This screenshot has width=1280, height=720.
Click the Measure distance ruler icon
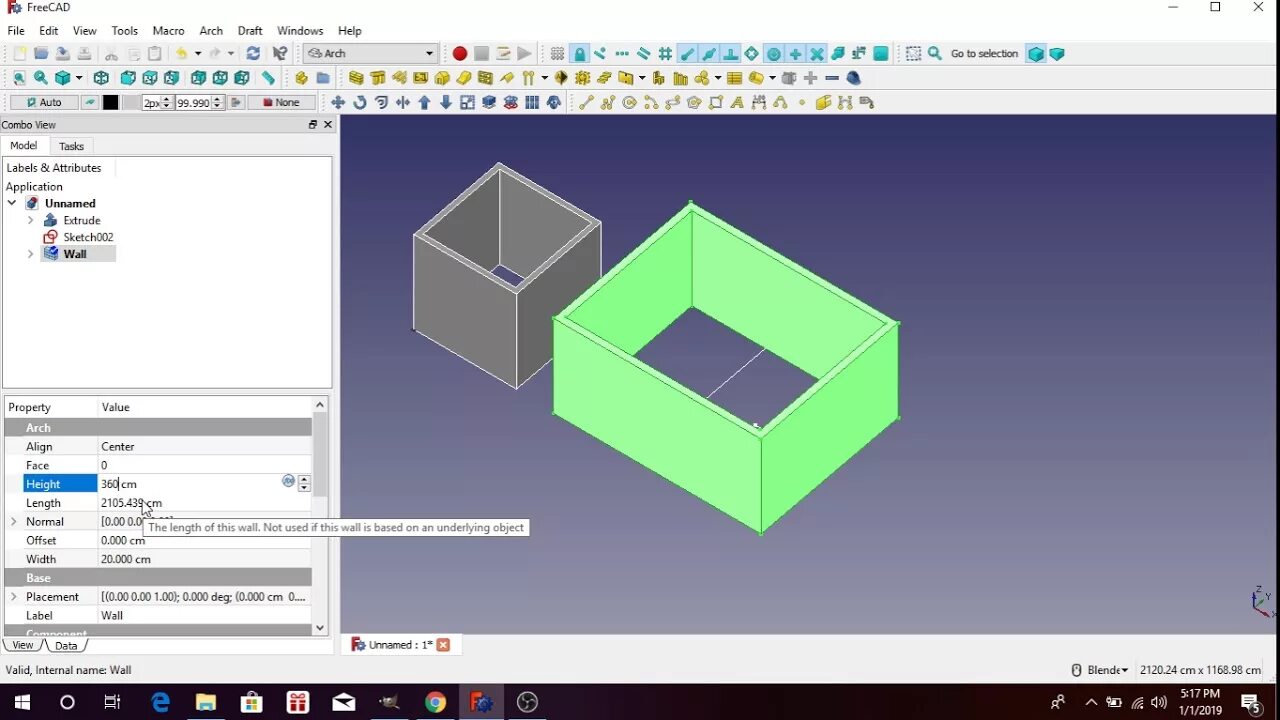click(268, 78)
